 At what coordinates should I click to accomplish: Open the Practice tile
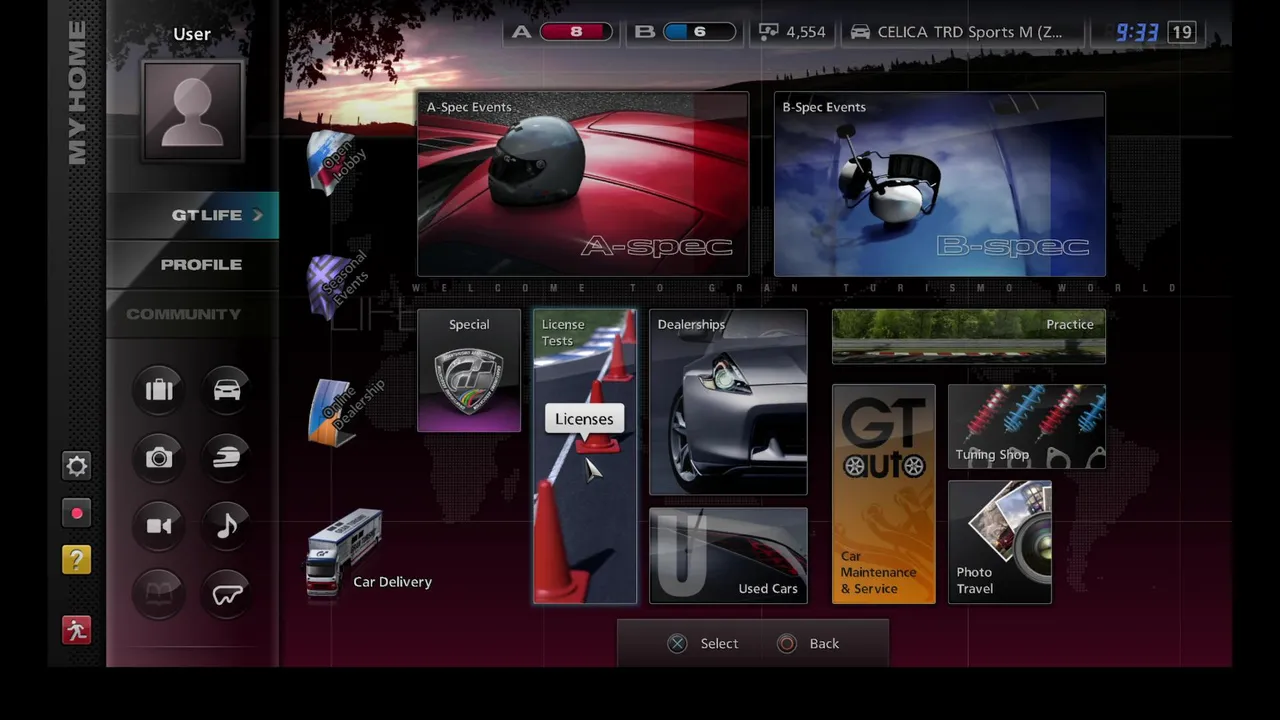click(x=969, y=336)
